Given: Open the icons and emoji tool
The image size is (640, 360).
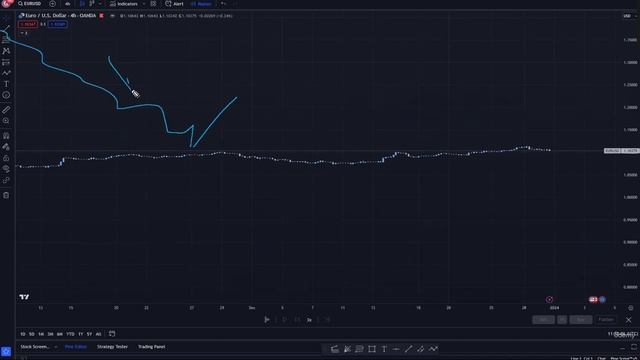Looking at the screenshot, I should pos(6,95).
